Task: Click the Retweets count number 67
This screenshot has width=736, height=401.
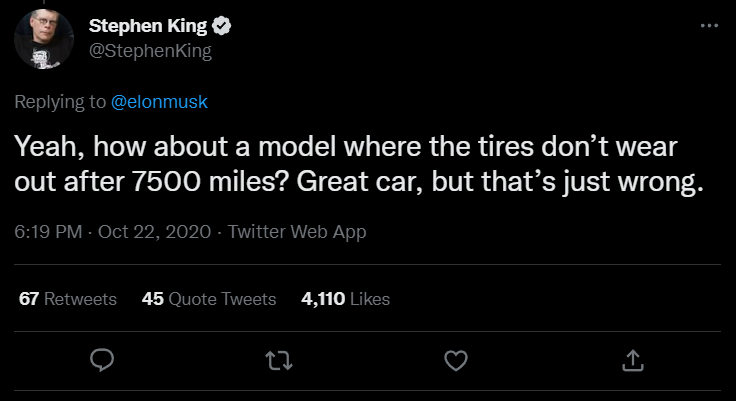Action: pos(29,298)
